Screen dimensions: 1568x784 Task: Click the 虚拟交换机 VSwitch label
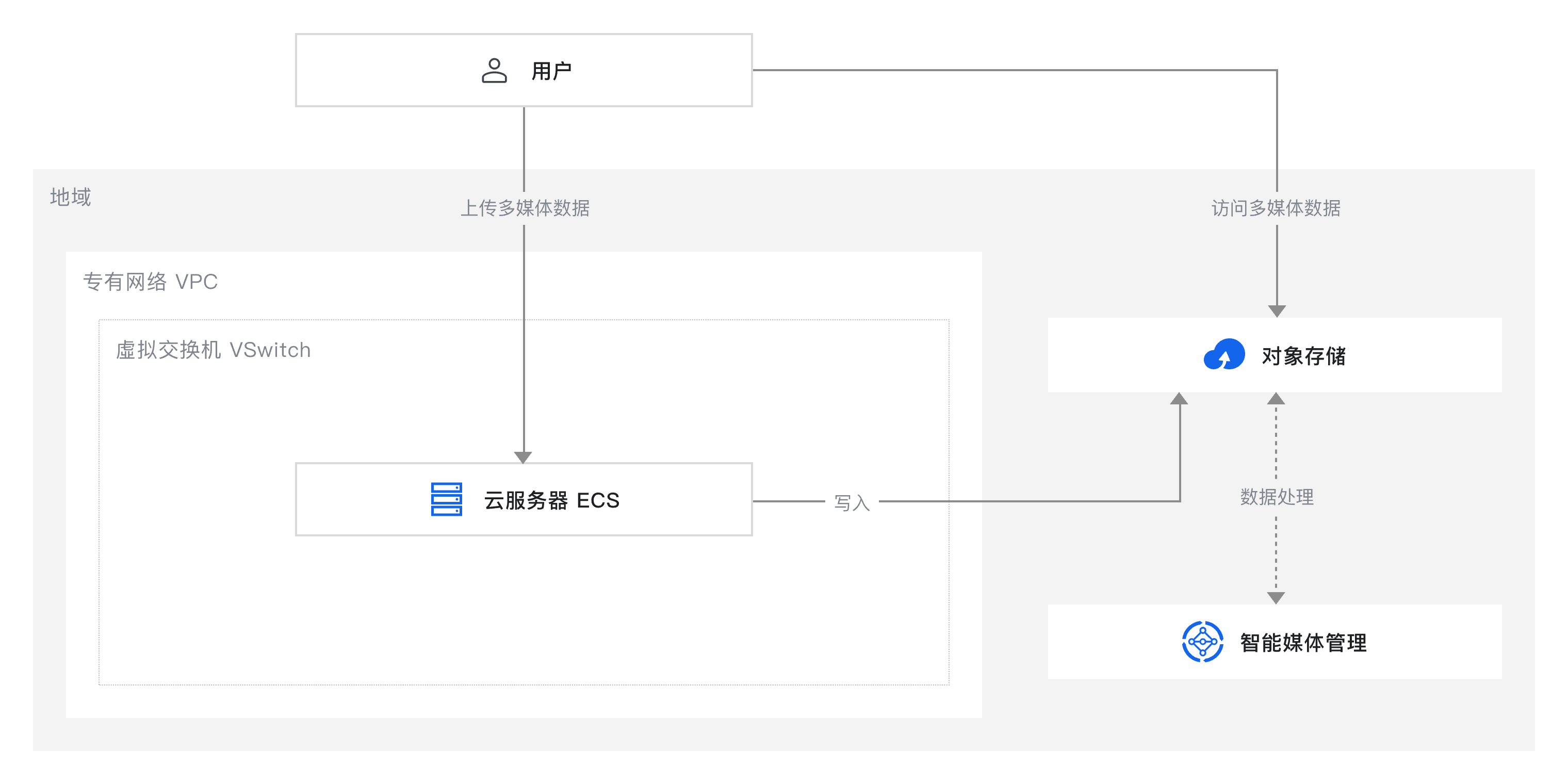[213, 350]
